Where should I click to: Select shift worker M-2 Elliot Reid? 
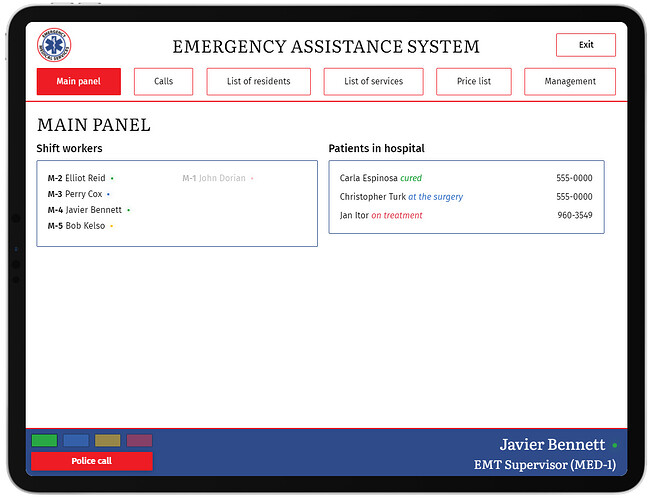coord(77,178)
